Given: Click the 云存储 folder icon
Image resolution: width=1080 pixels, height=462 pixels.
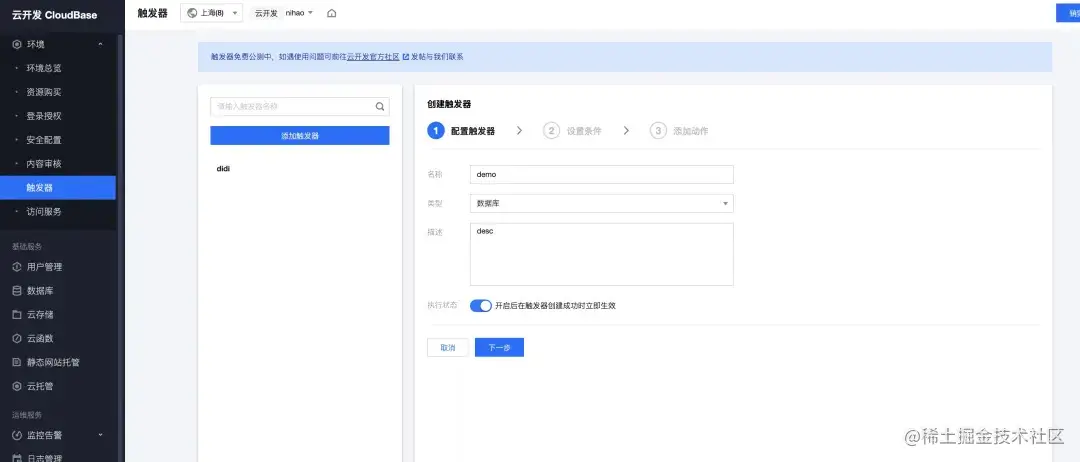Looking at the screenshot, I should (17, 315).
